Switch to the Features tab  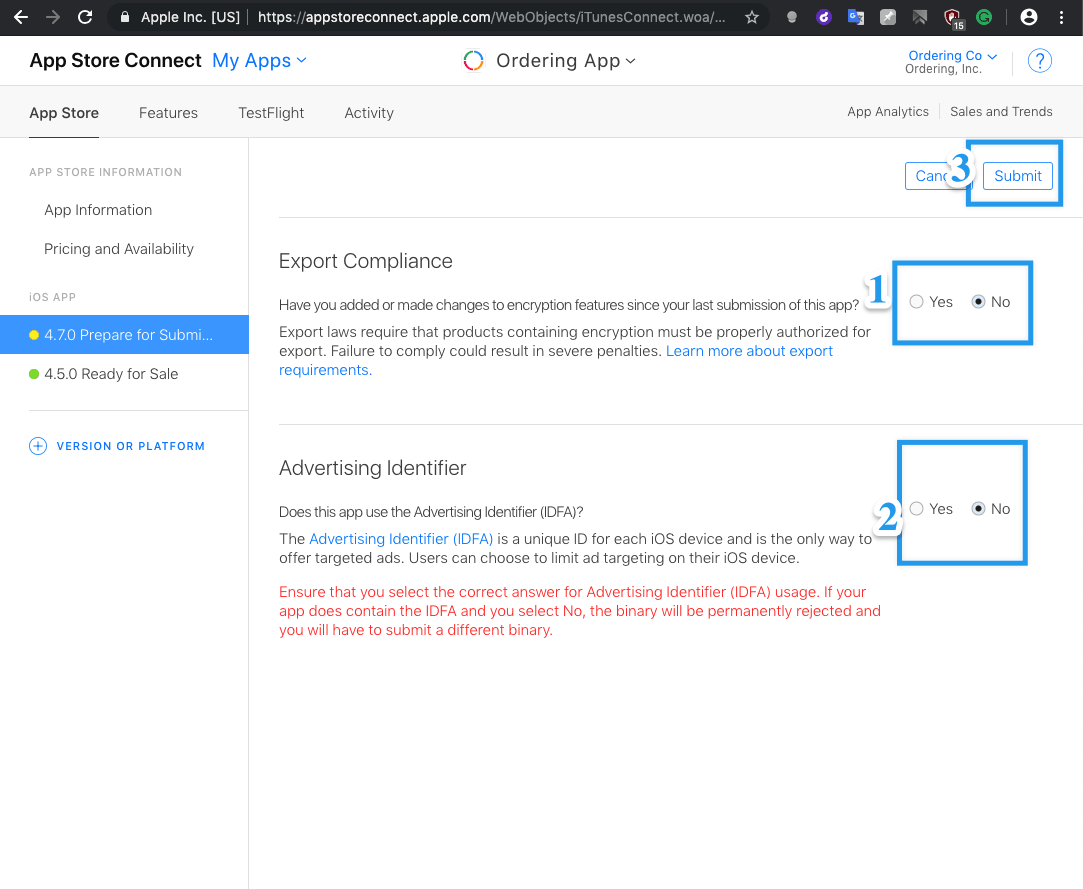coord(169,113)
